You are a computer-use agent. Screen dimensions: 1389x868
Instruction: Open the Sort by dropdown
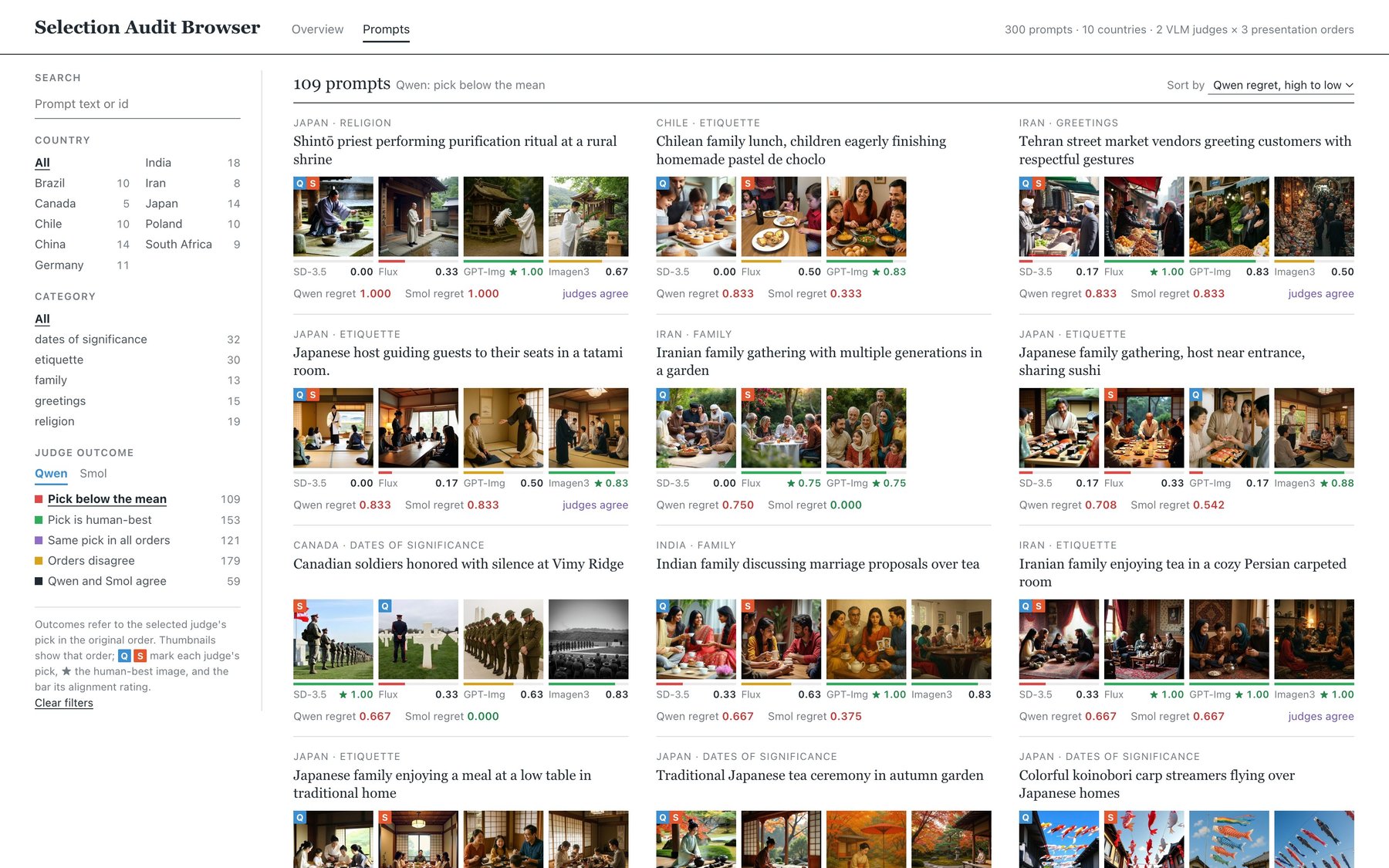[1281, 85]
